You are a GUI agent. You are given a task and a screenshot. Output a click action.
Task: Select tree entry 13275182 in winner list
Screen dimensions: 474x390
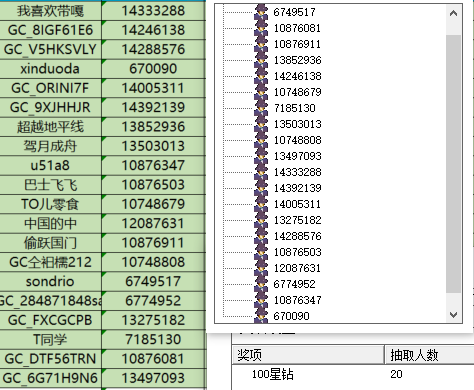(297, 220)
